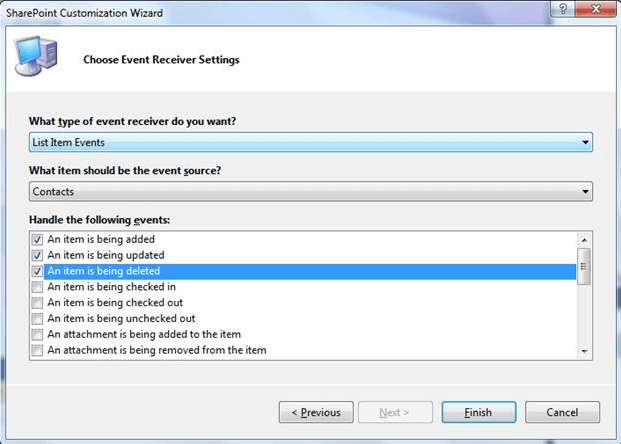Click 'Handle the following events:' label
The image size is (621, 444).
pos(99,220)
